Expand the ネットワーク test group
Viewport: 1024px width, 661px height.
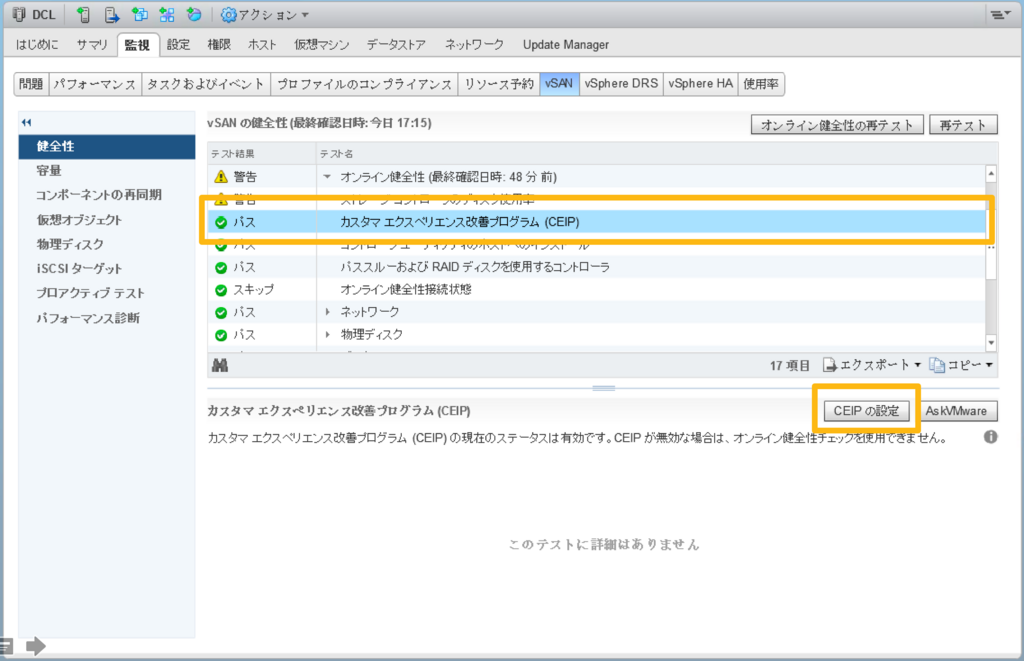pos(327,312)
